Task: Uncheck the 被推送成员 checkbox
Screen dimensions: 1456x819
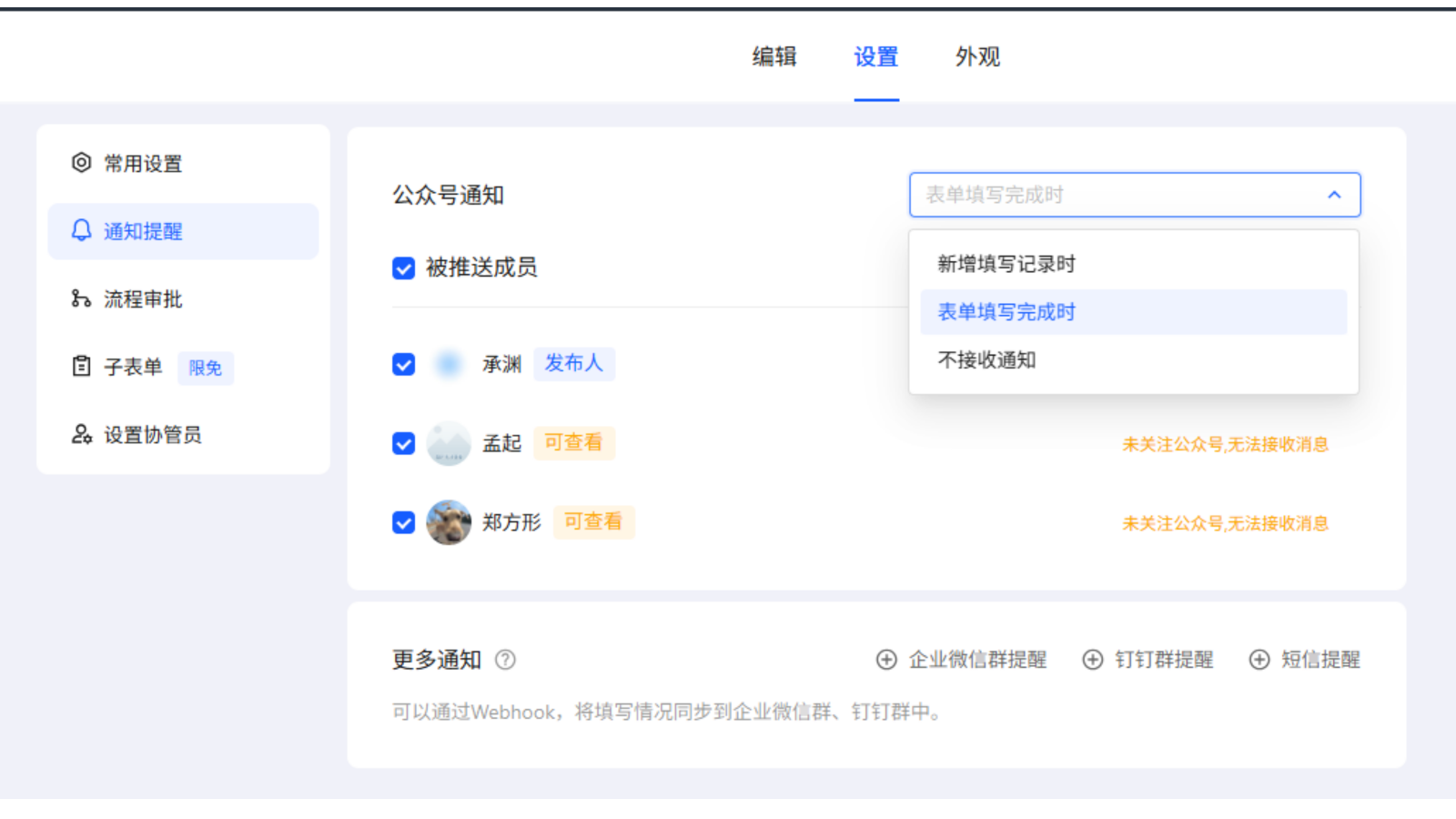Action: tap(403, 268)
